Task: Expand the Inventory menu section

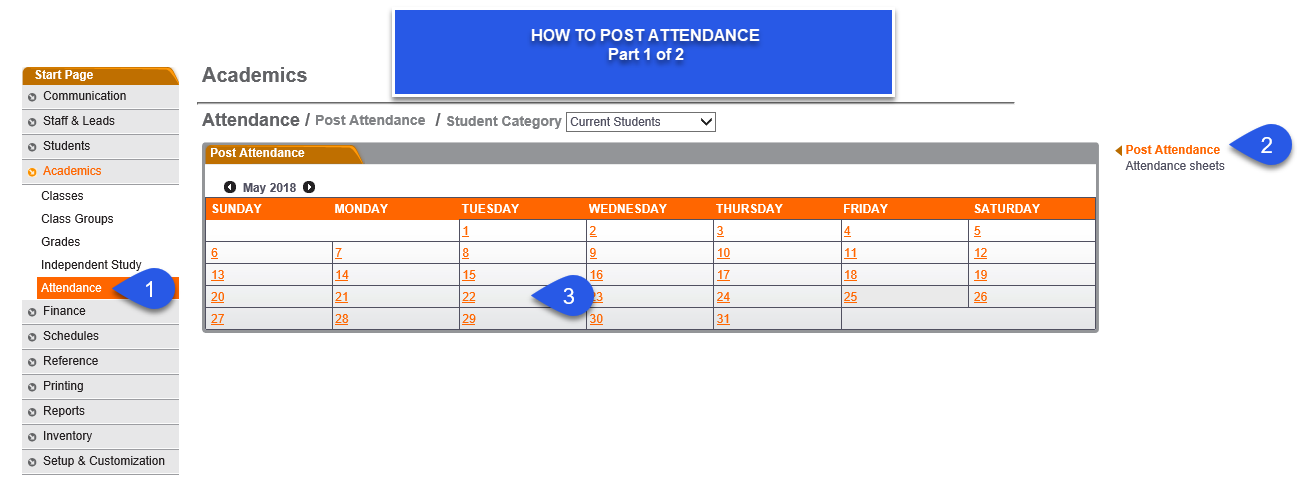Action: click(100, 436)
